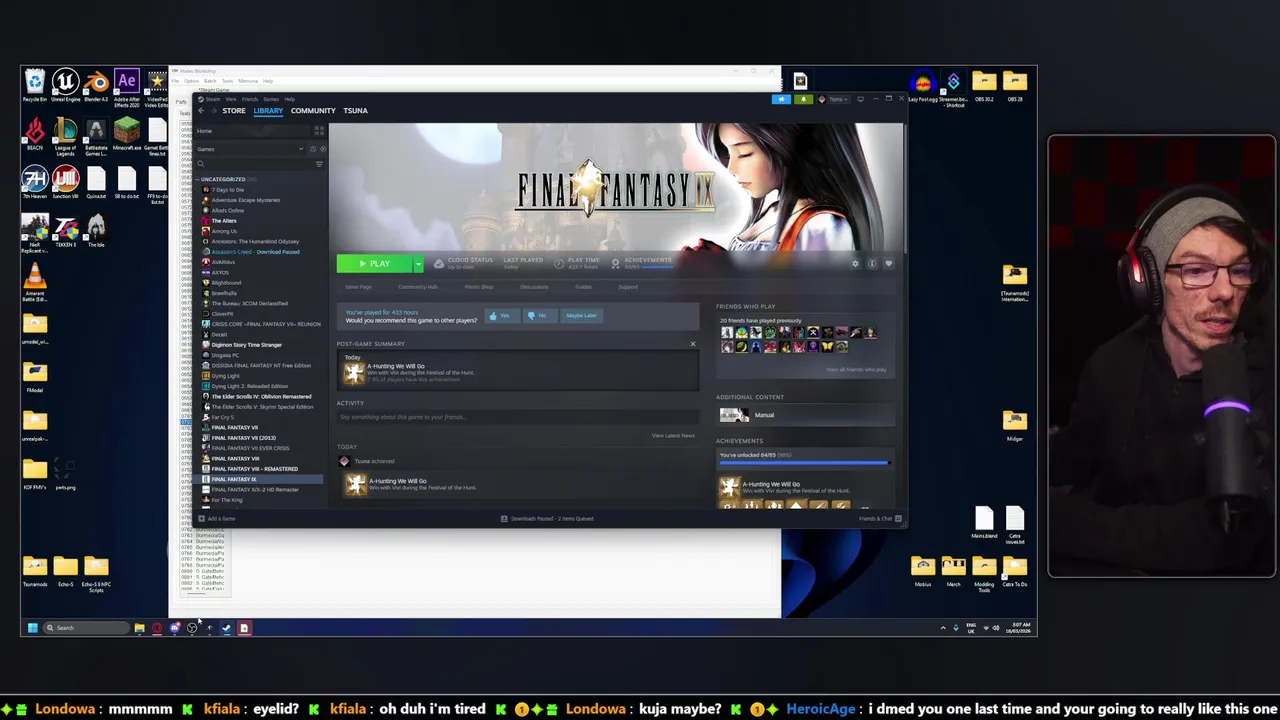Click the Maybe Later button
Screen dimensions: 1280x720
pyautogui.click(x=580, y=316)
